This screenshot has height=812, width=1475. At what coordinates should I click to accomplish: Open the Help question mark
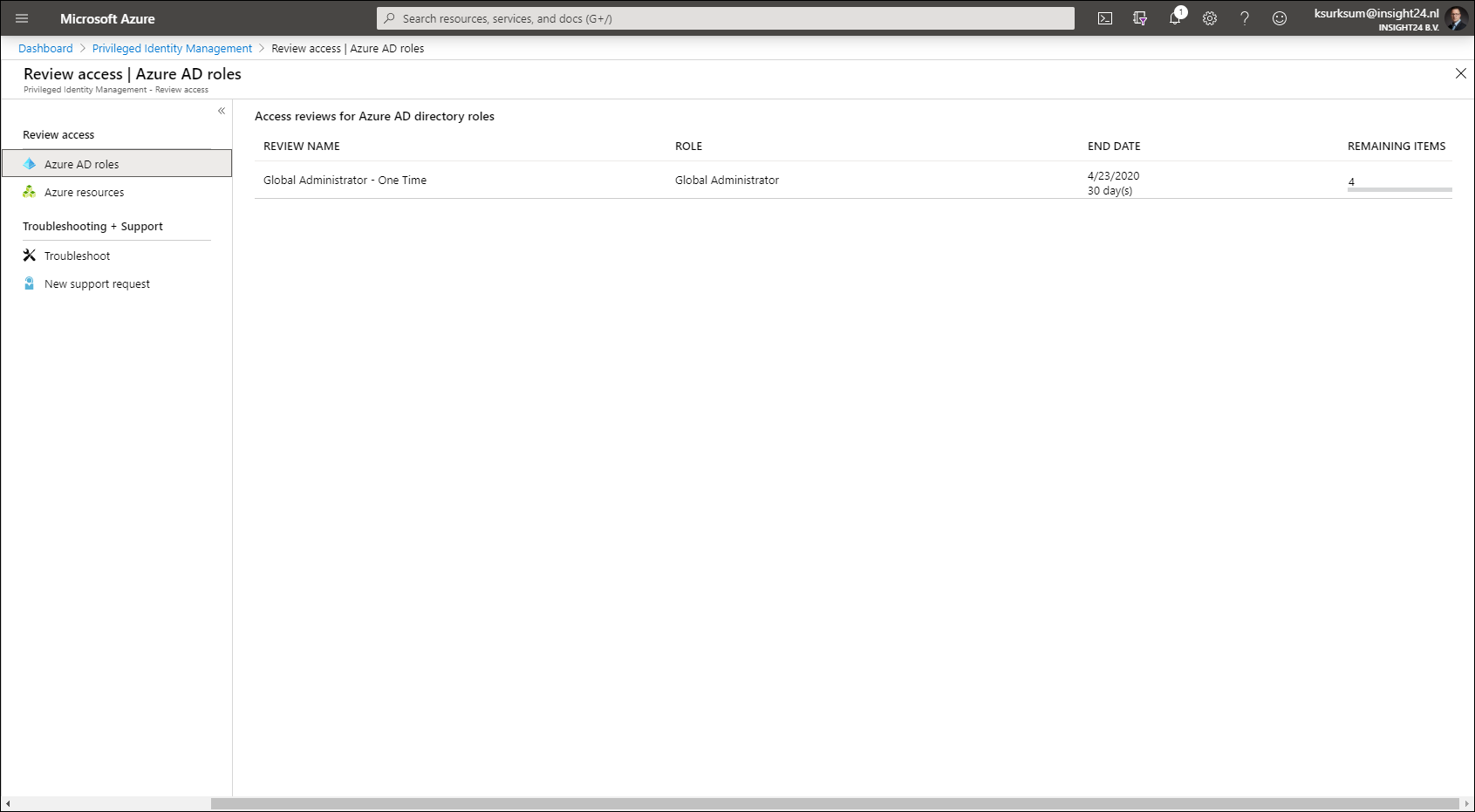1245,18
